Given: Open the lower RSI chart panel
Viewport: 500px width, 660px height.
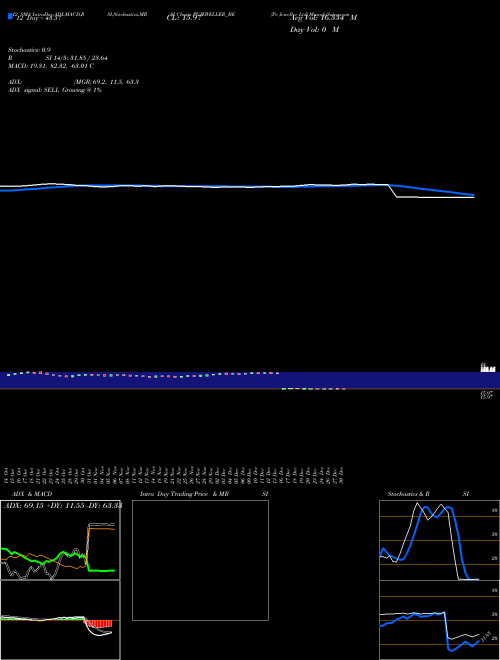Looking at the screenshot, I should click(439, 620).
